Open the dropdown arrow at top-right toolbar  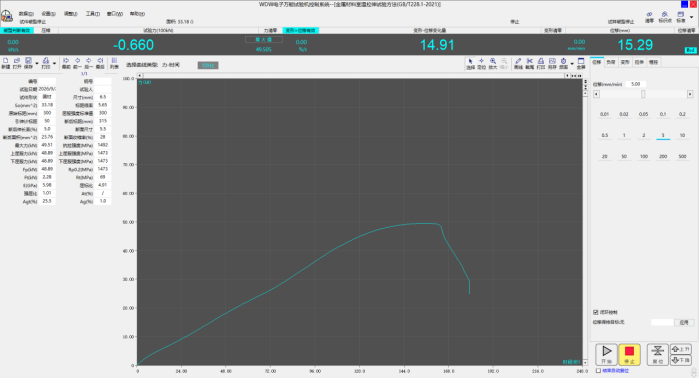[x=692, y=17]
